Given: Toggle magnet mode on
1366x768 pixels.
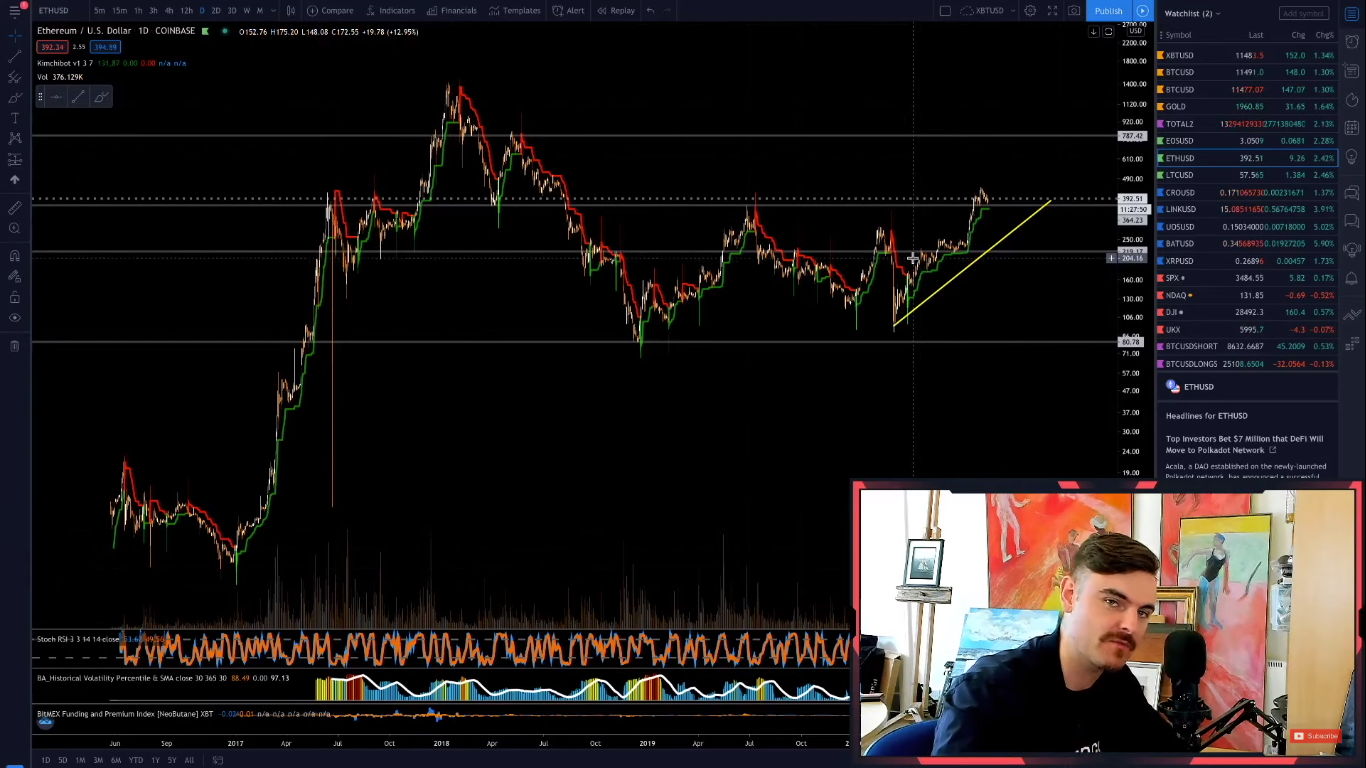Looking at the screenshot, I should pos(14,256).
